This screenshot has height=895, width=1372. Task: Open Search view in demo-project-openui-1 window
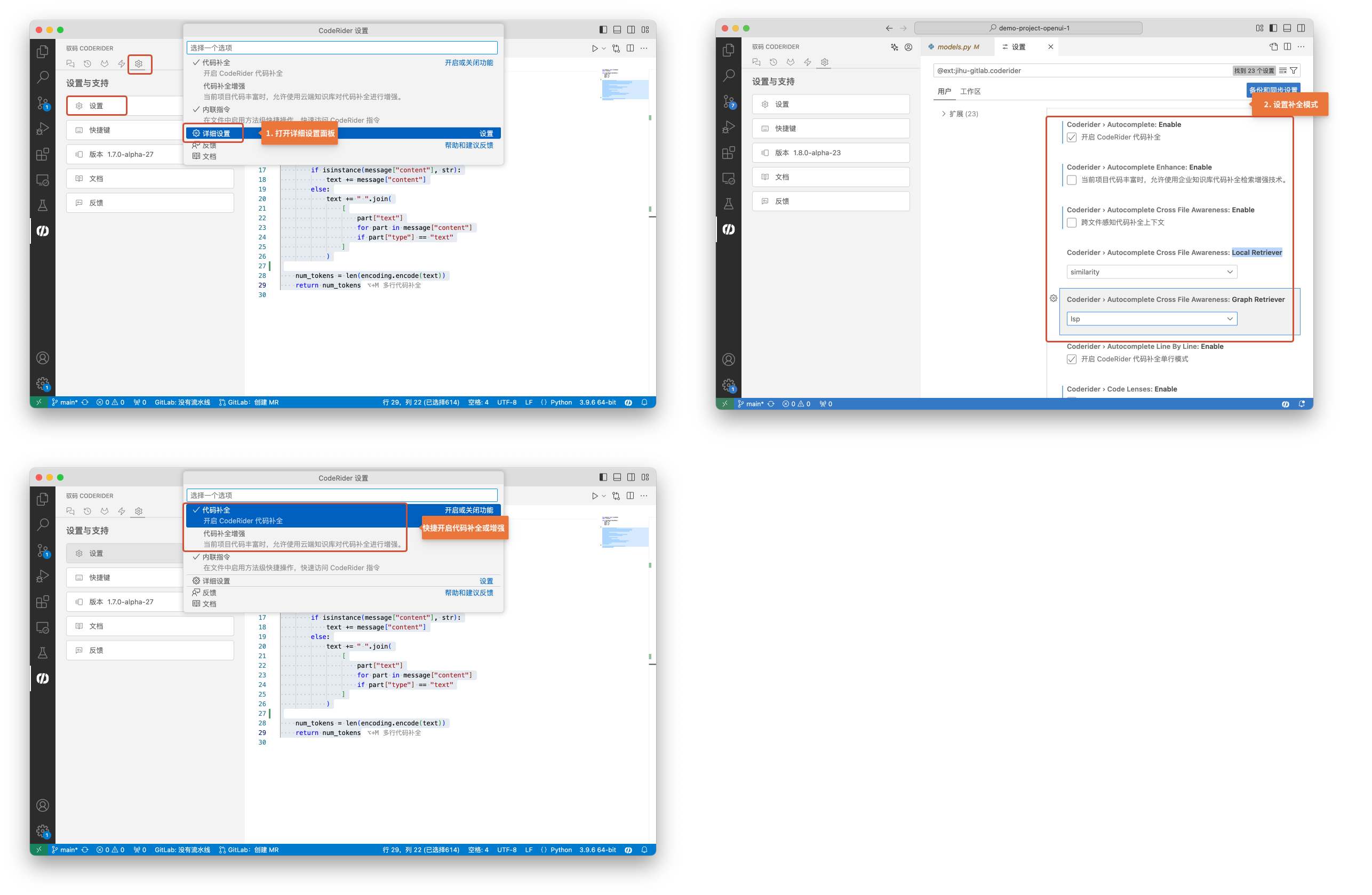[728, 76]
